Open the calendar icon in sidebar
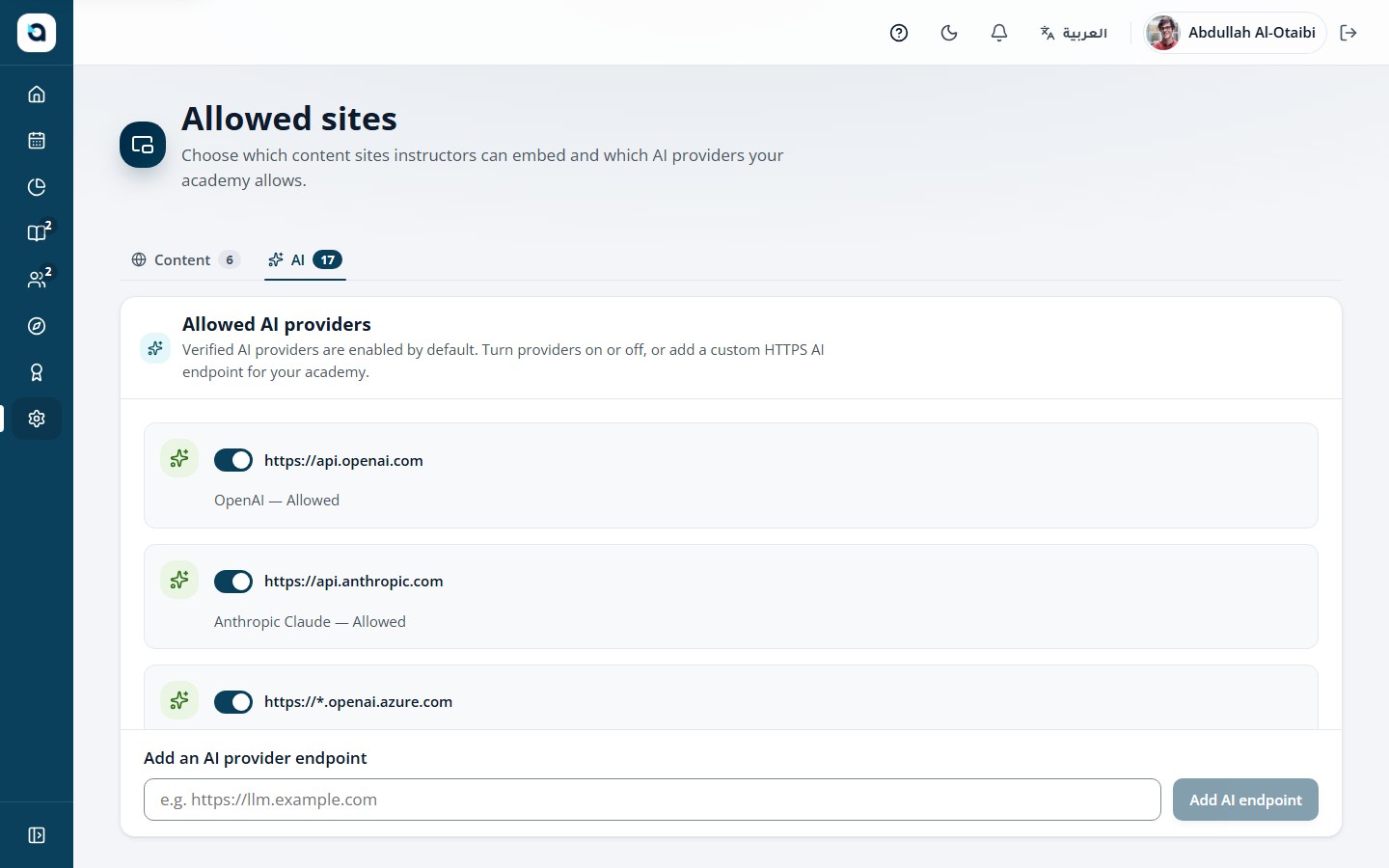The height and width of the screenshot is (868, 1389). click(37, 141)
